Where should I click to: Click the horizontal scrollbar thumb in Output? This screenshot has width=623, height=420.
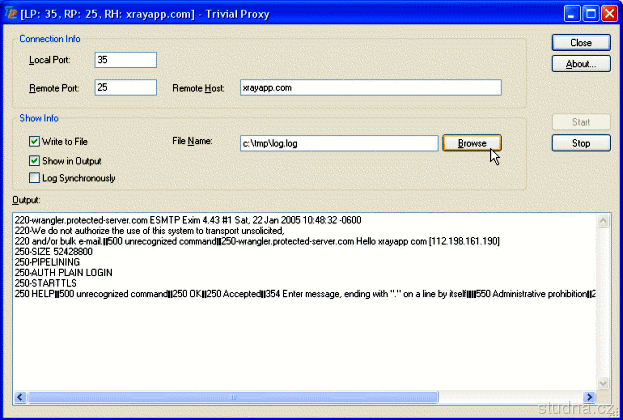[233, 397]
